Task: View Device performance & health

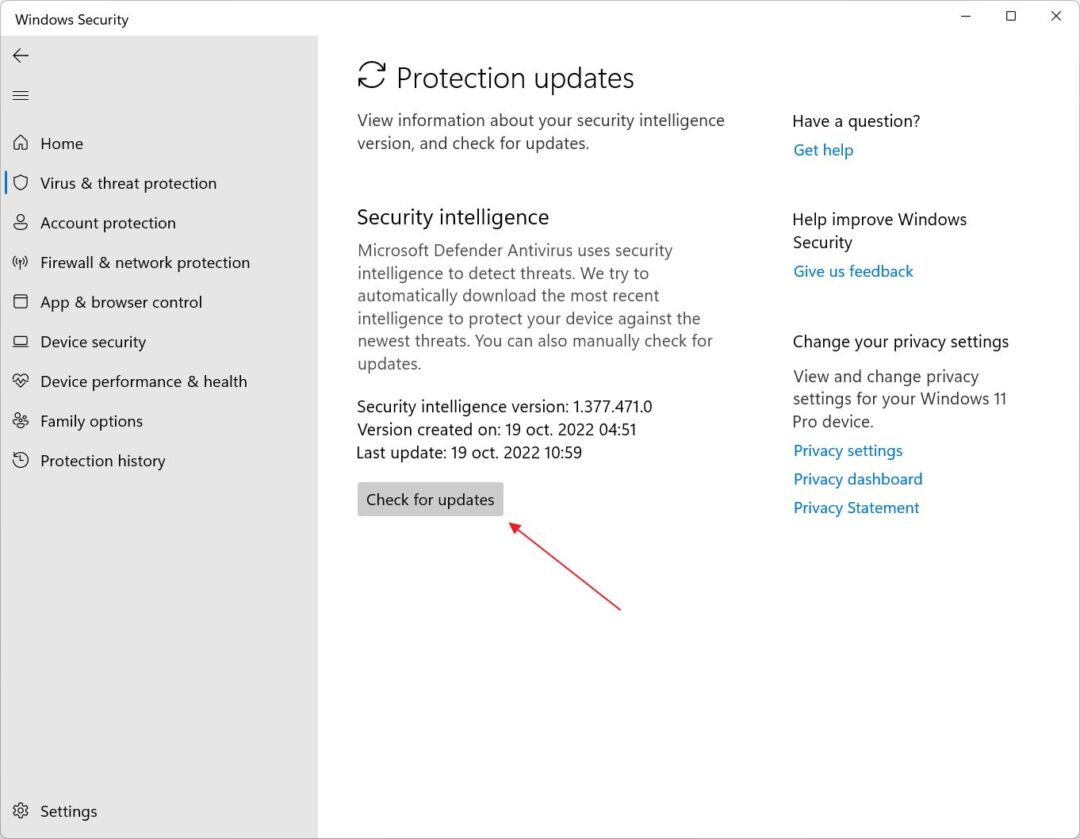Action: pyautogui.click(x=143, y=381)
